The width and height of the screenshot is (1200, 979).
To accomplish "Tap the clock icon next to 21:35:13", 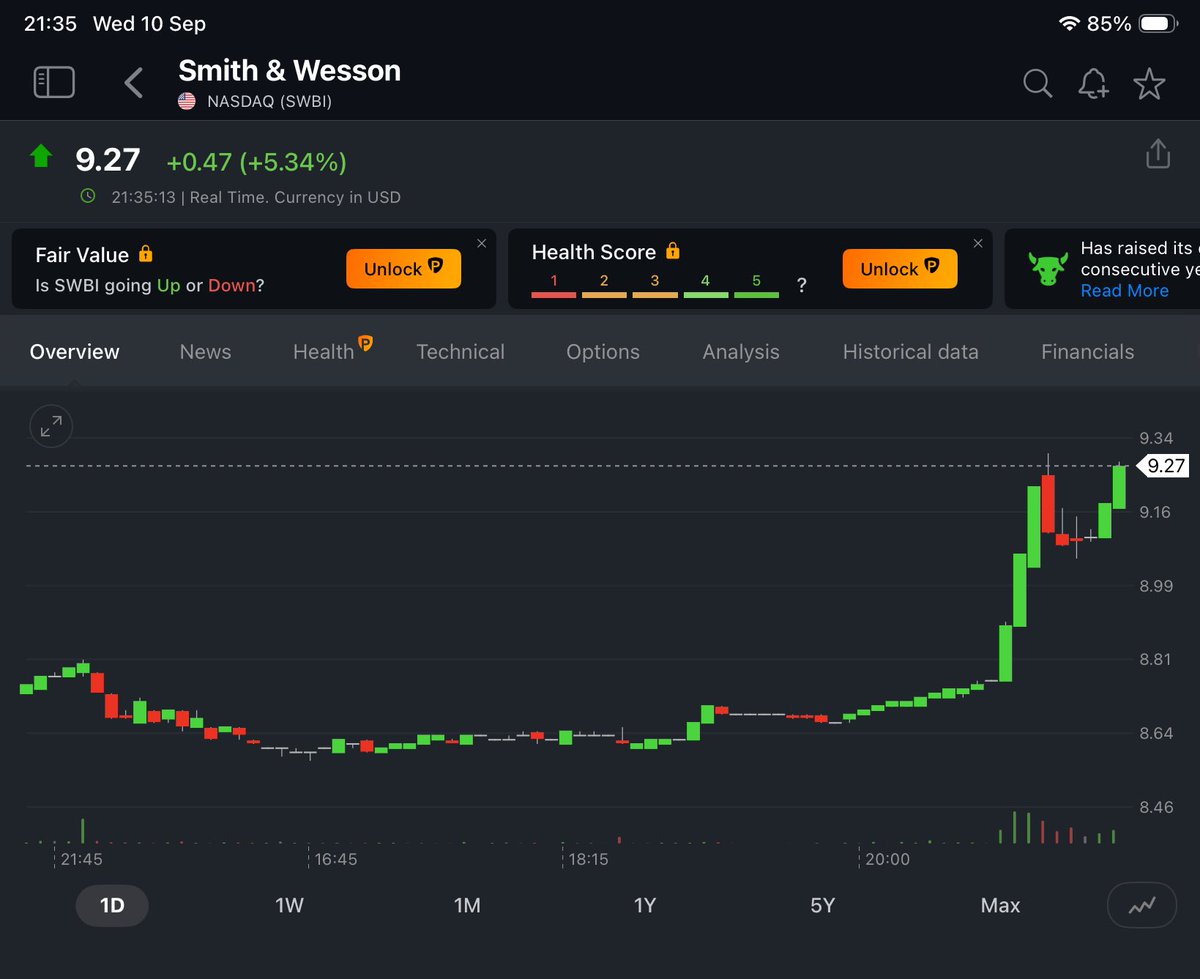I will (88, 197).
